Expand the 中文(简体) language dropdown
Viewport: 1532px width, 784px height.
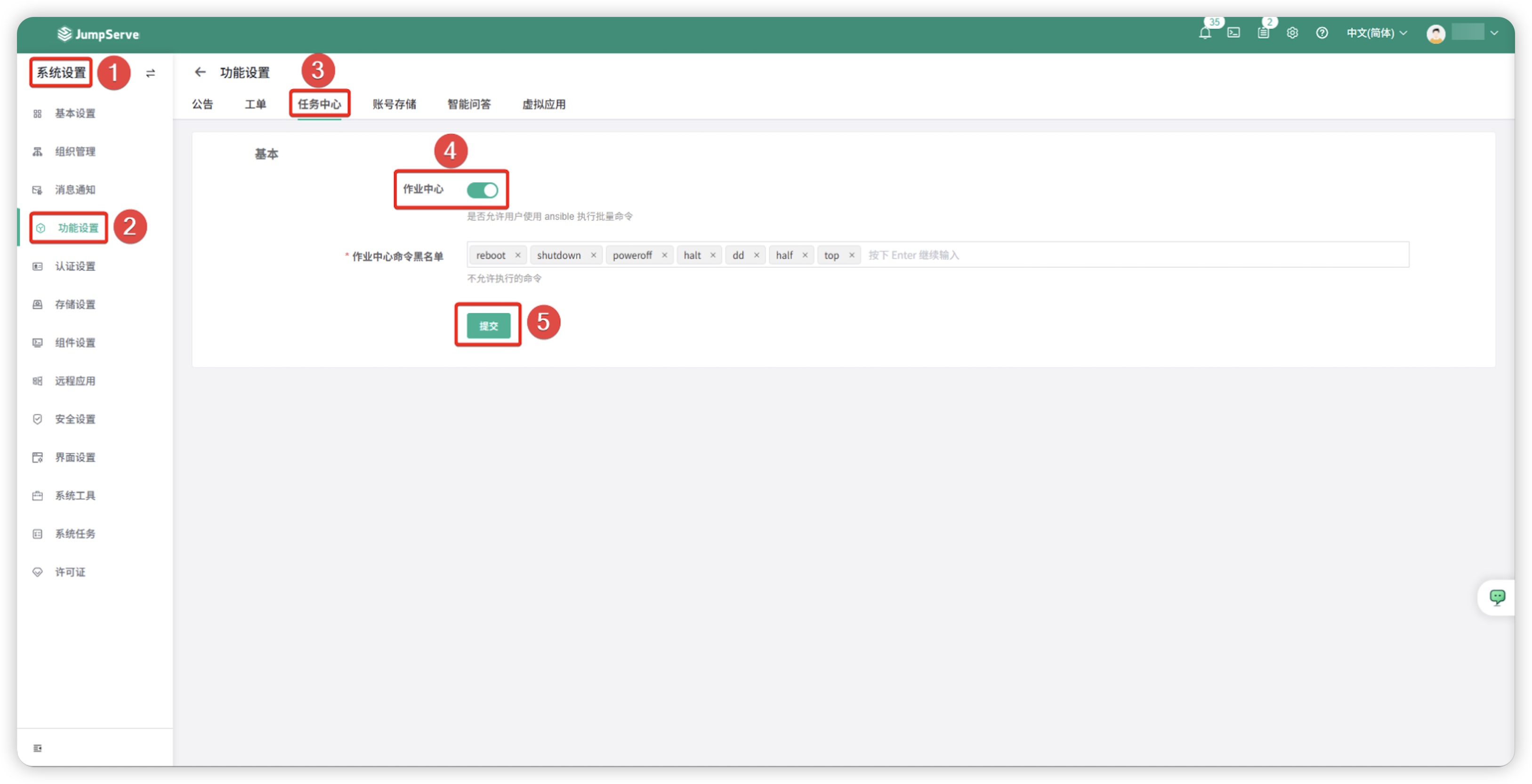click(1376, 33)
